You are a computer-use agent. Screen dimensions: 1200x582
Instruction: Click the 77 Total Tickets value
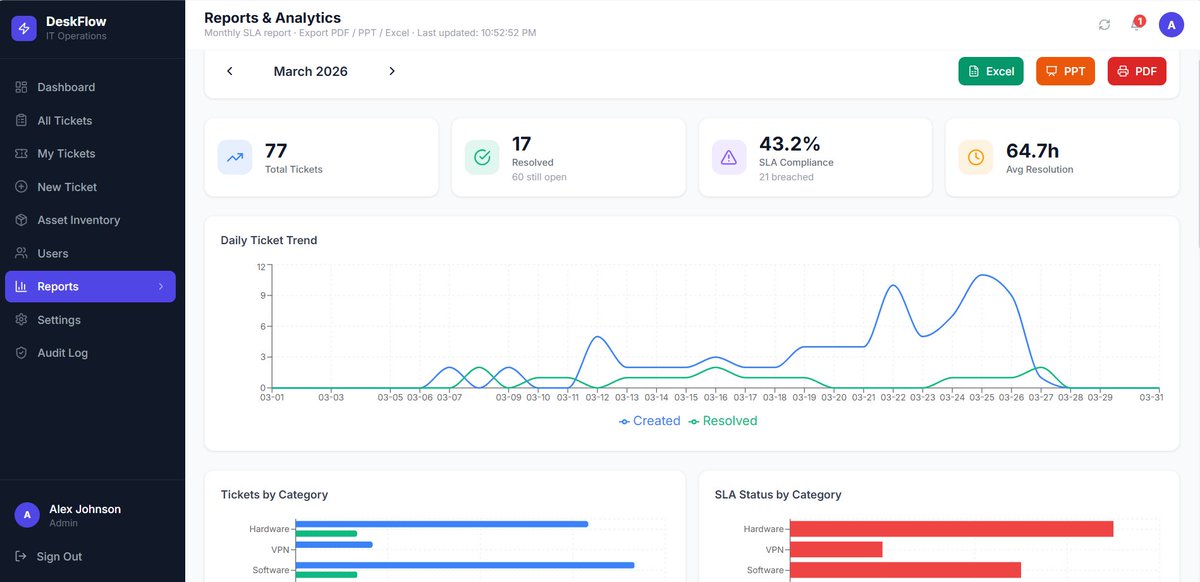tap(276, 151)
